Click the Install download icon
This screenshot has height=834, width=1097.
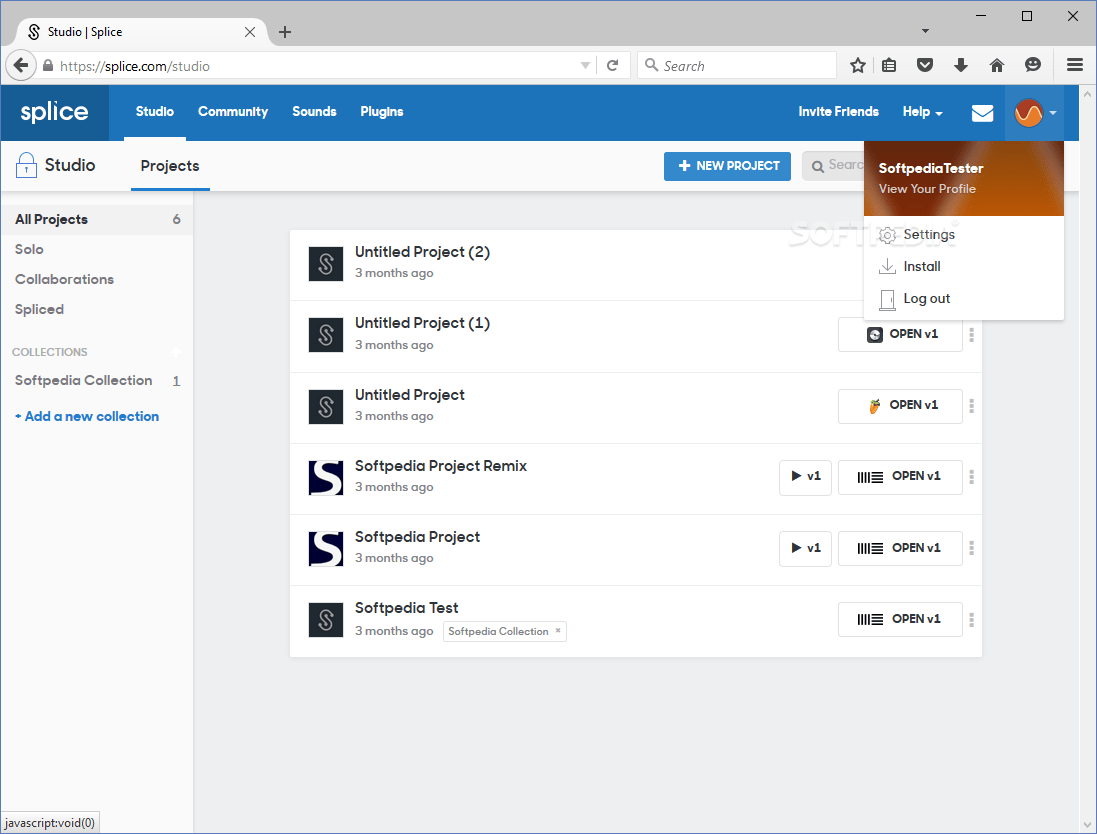tap(887, 267)
